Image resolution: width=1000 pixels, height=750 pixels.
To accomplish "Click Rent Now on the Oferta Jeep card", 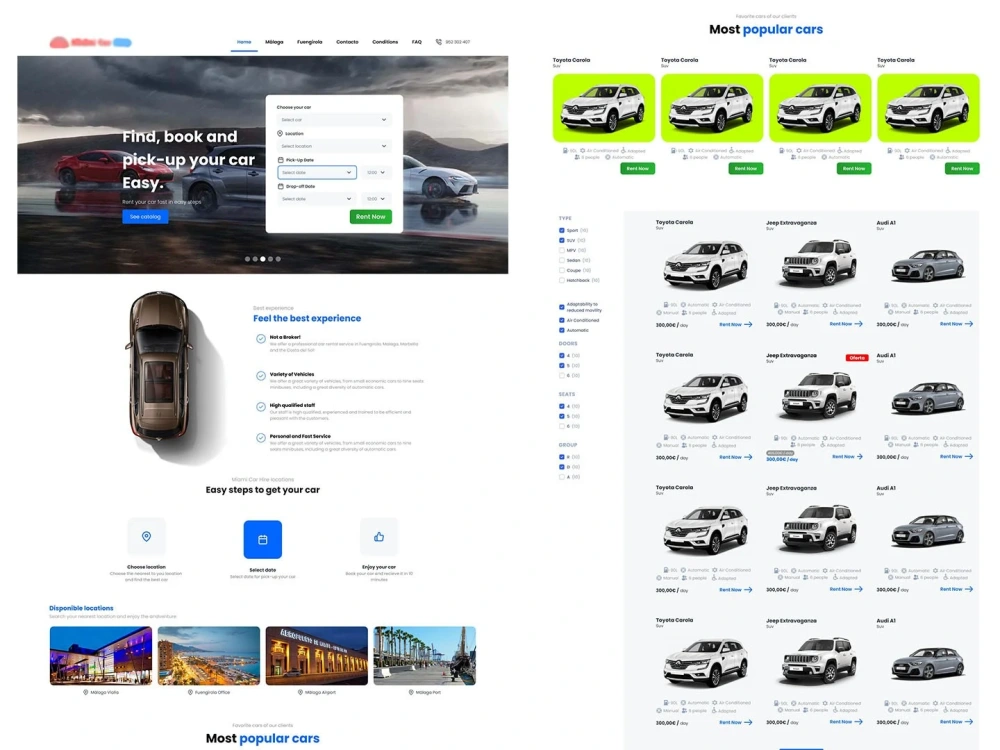I will pos(842,457).
